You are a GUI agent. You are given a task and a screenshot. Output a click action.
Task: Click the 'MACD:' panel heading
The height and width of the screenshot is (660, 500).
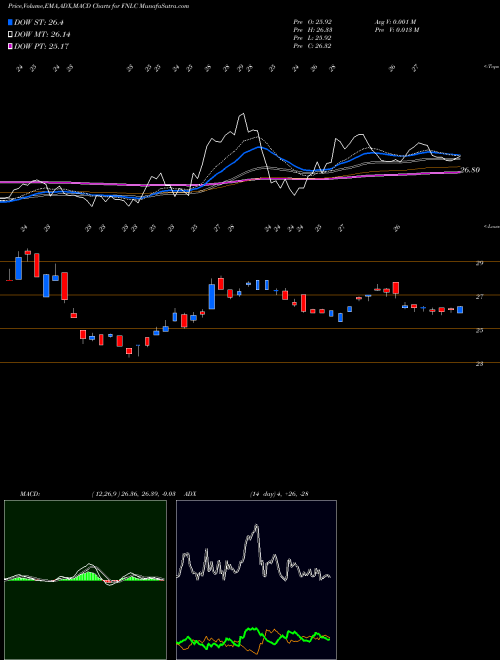coord(29,494)
